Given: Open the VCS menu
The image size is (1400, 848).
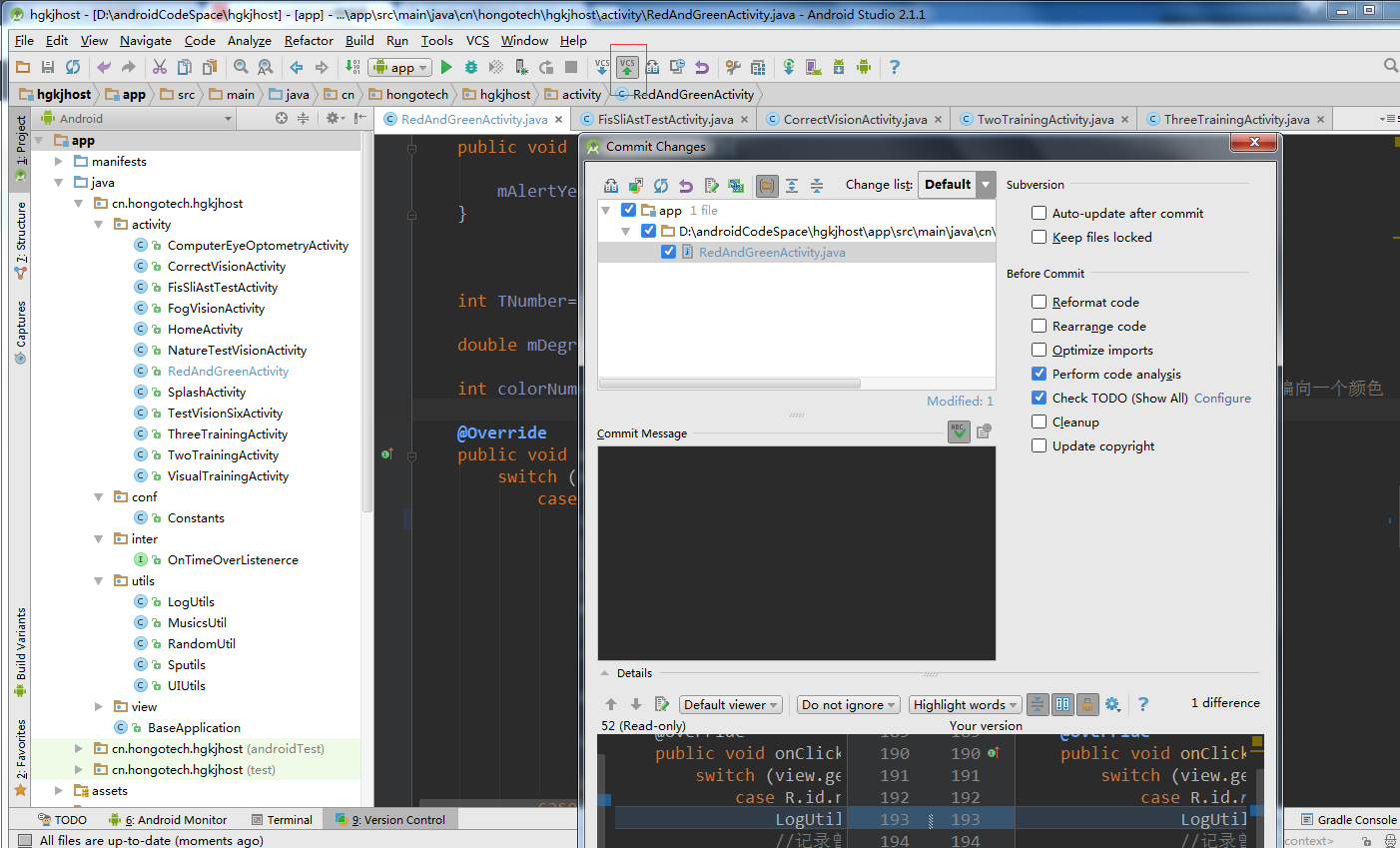Looking at the screenshot, I should click(x=477, y=41).
